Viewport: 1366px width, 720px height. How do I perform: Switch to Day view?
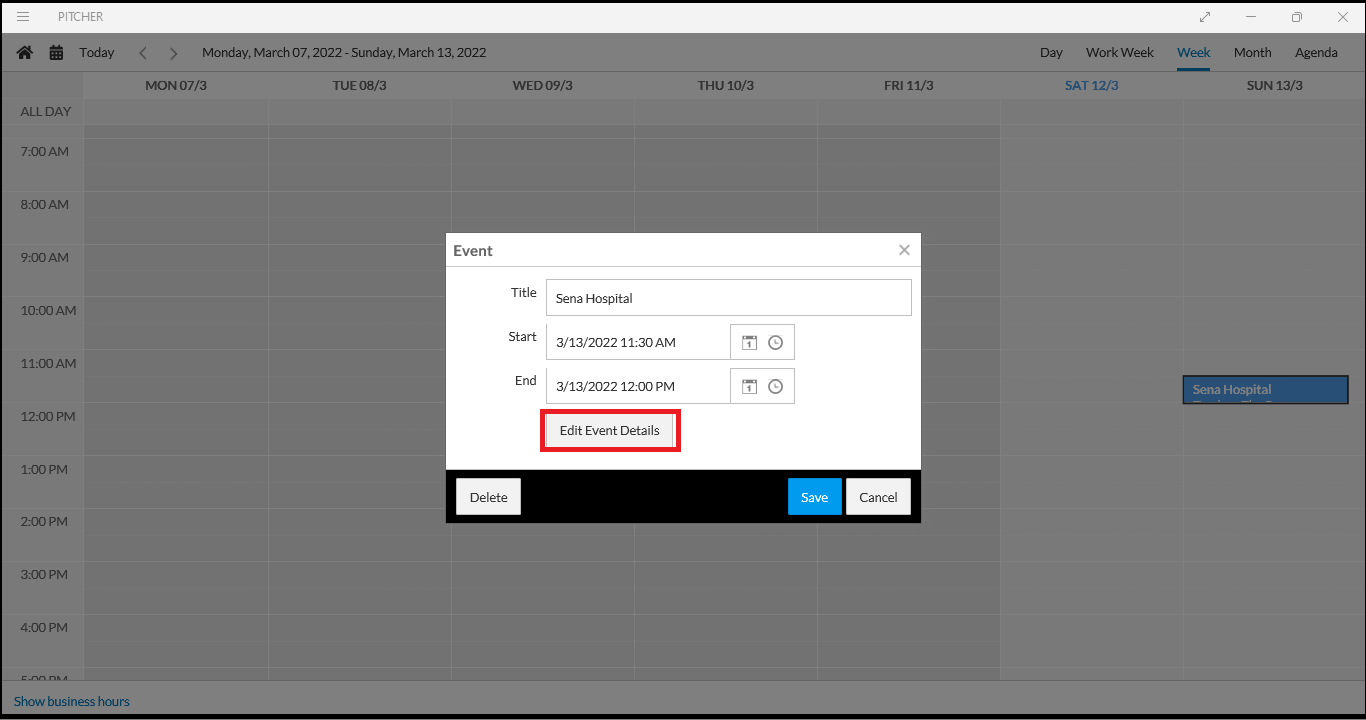pyautogui.click(x=1051, y=53)
